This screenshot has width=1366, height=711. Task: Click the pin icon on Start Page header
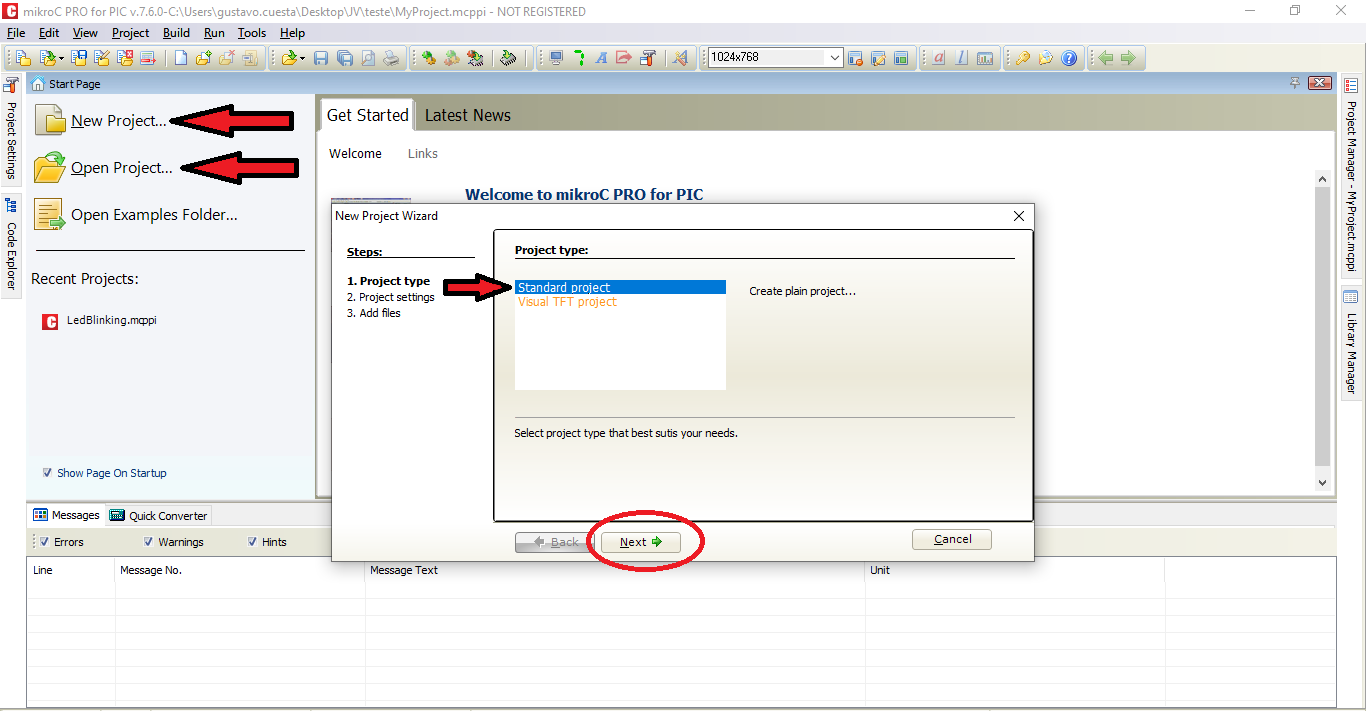coord(1295,83)
